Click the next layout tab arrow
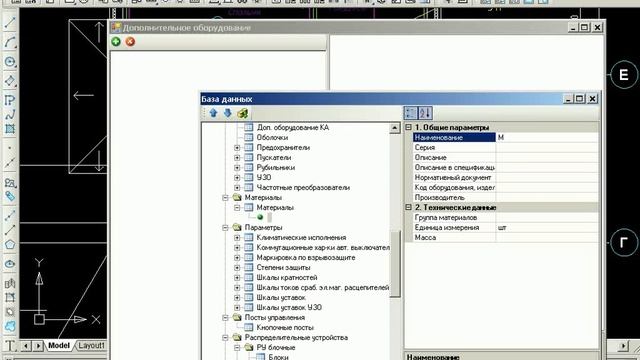 38,346
